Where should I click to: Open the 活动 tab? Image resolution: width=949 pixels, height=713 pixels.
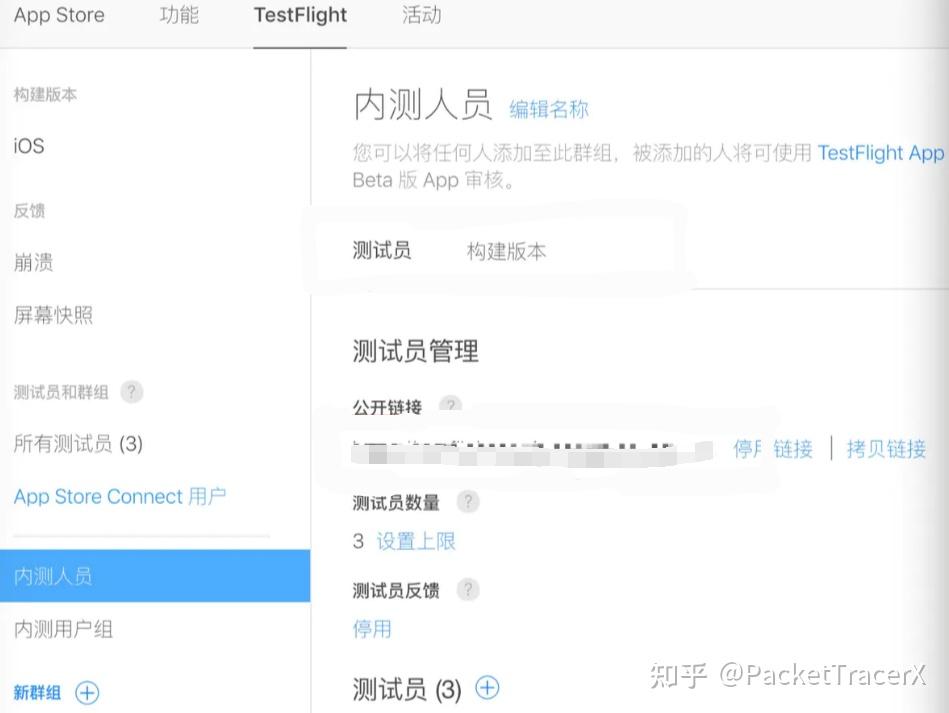(422, 15)
